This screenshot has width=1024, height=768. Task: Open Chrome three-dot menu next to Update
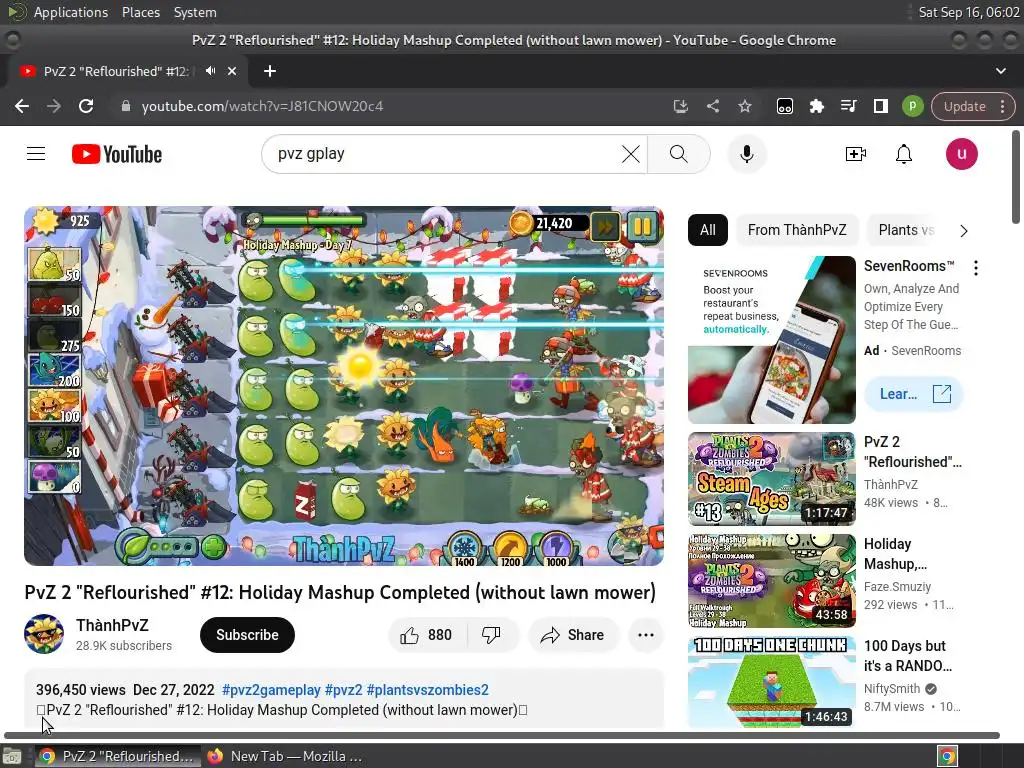(x=1002, y=106)
